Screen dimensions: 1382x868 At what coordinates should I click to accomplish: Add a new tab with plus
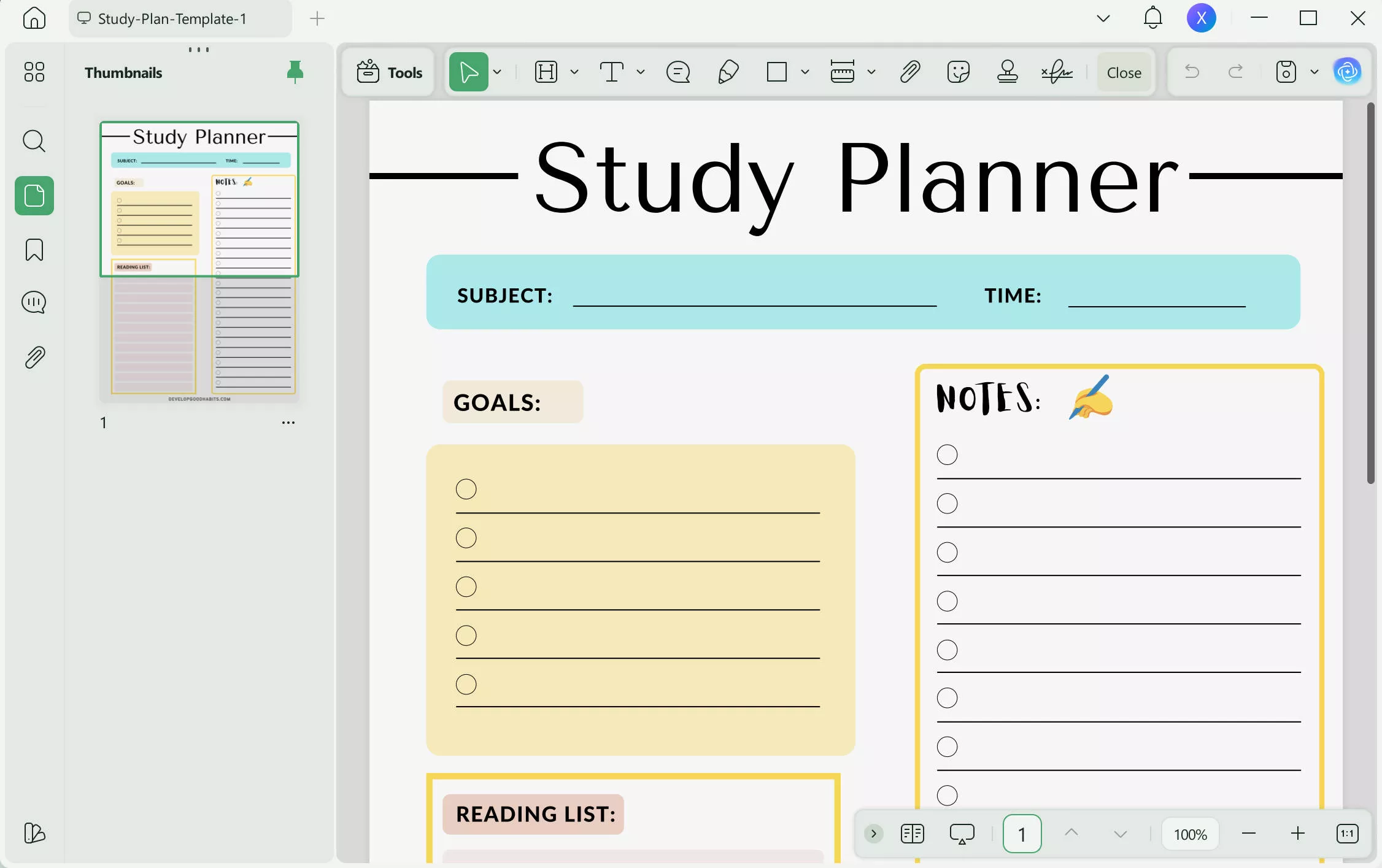tap(317, 18)
